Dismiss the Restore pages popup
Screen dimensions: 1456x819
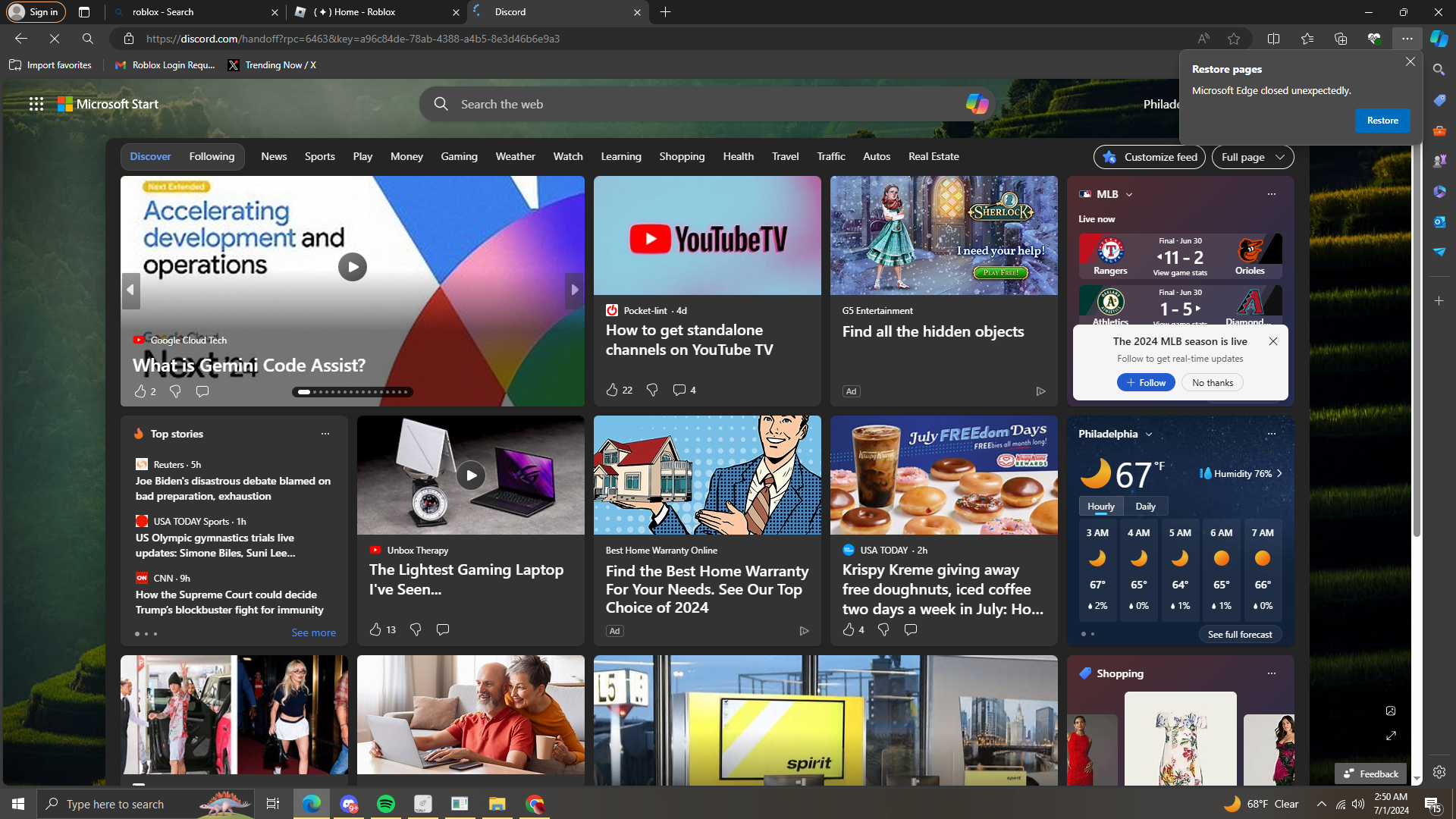coord(1410,61)
